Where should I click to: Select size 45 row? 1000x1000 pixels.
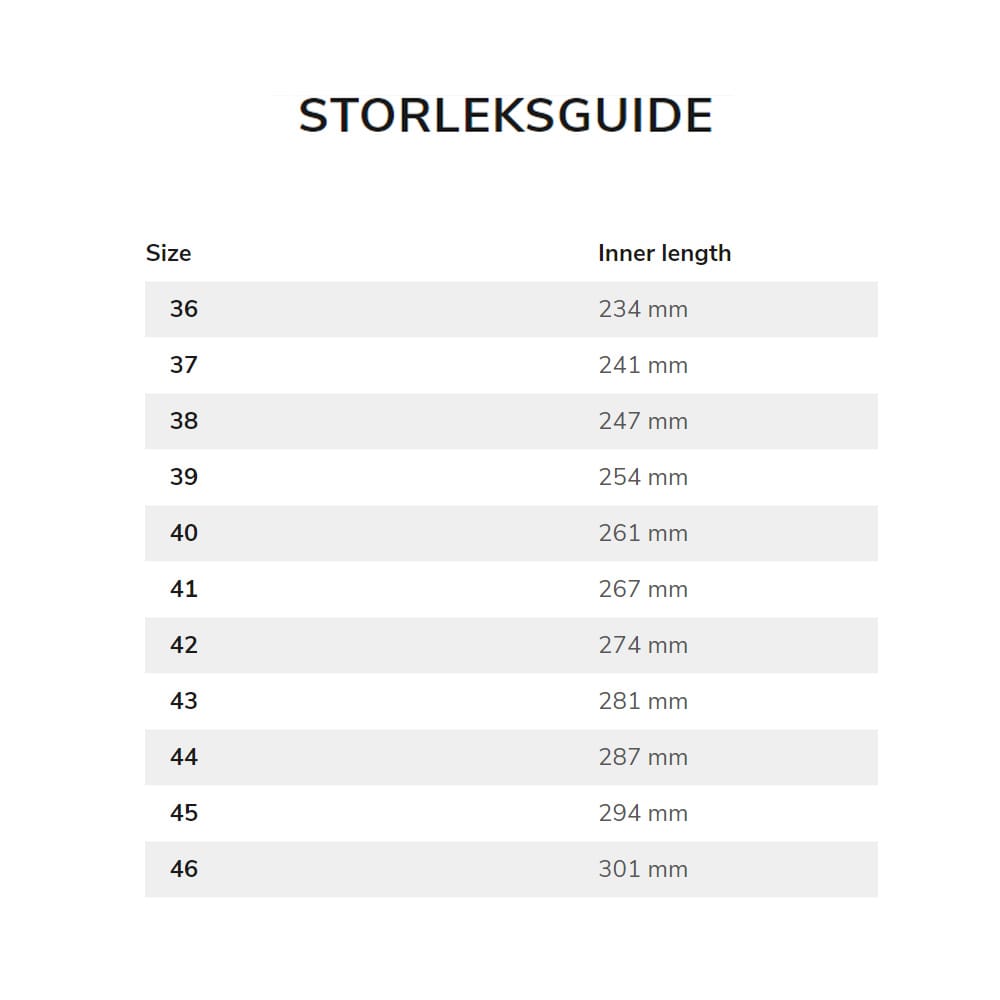(x=184, y=813)
